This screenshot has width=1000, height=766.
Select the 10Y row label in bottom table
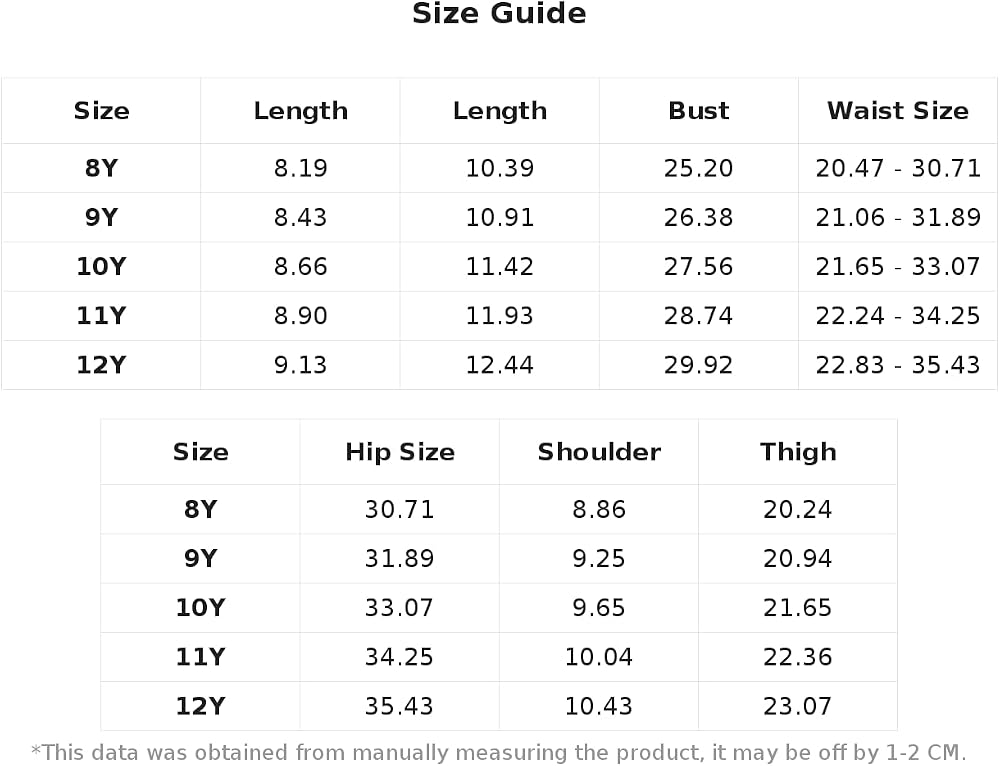tap(200, 607)
